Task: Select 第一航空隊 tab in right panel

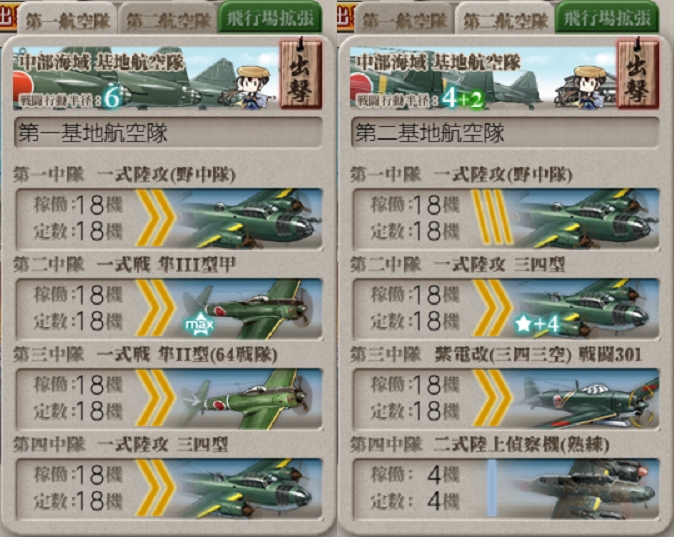Action: [404, 20]
